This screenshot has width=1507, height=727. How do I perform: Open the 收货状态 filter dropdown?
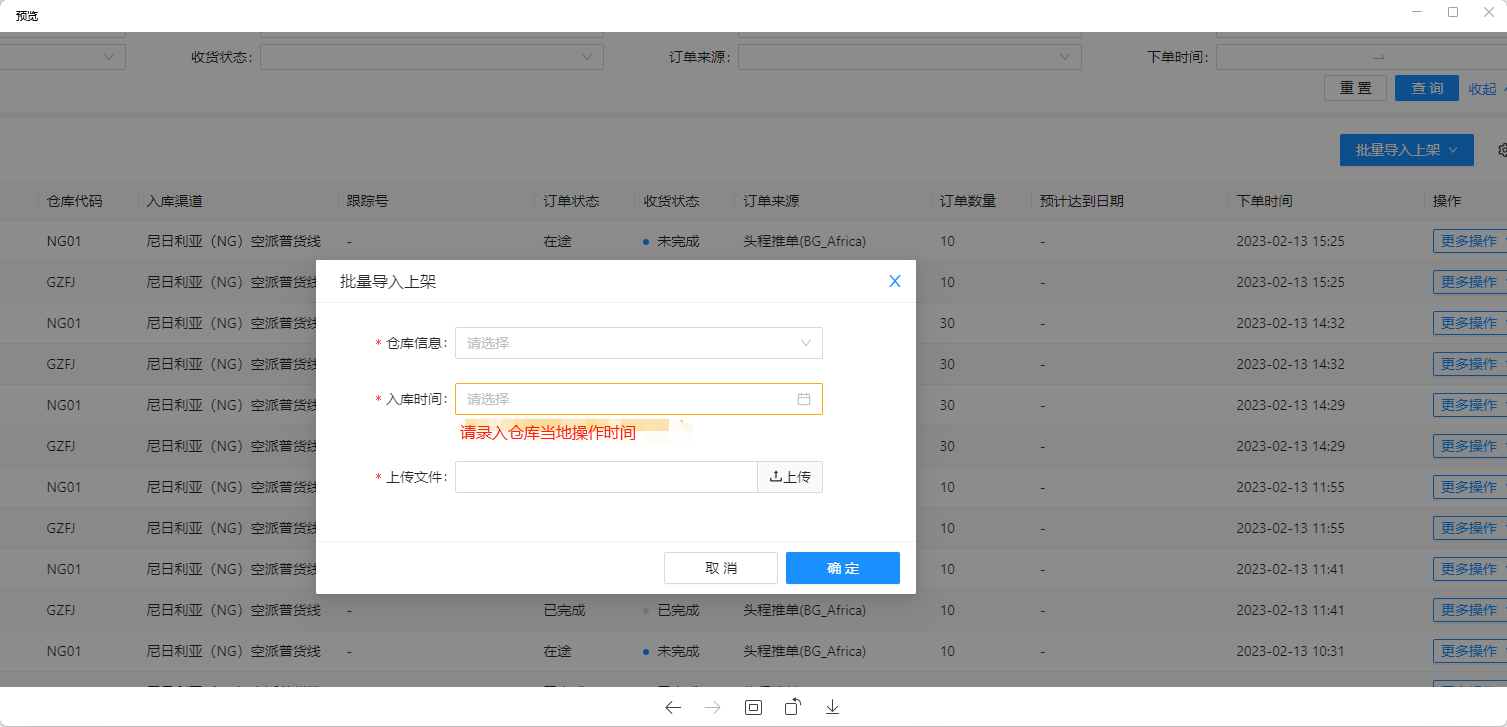(432, 57)
